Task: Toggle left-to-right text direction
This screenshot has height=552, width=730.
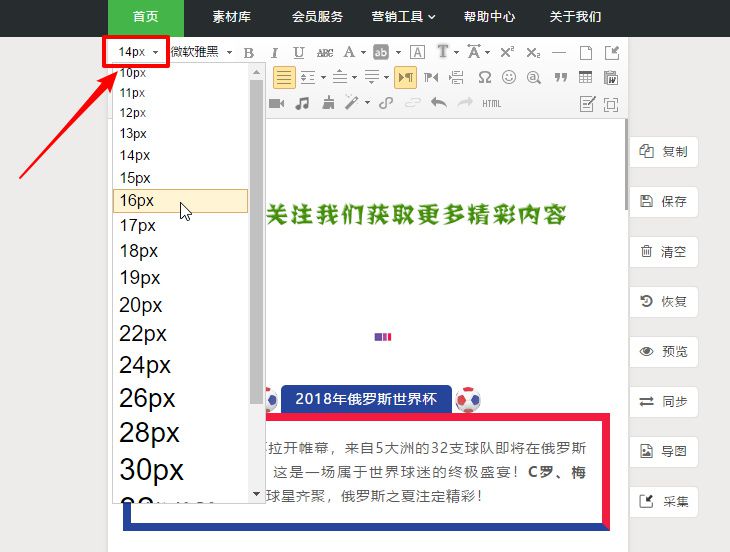Action: click(x=406, y=77)
